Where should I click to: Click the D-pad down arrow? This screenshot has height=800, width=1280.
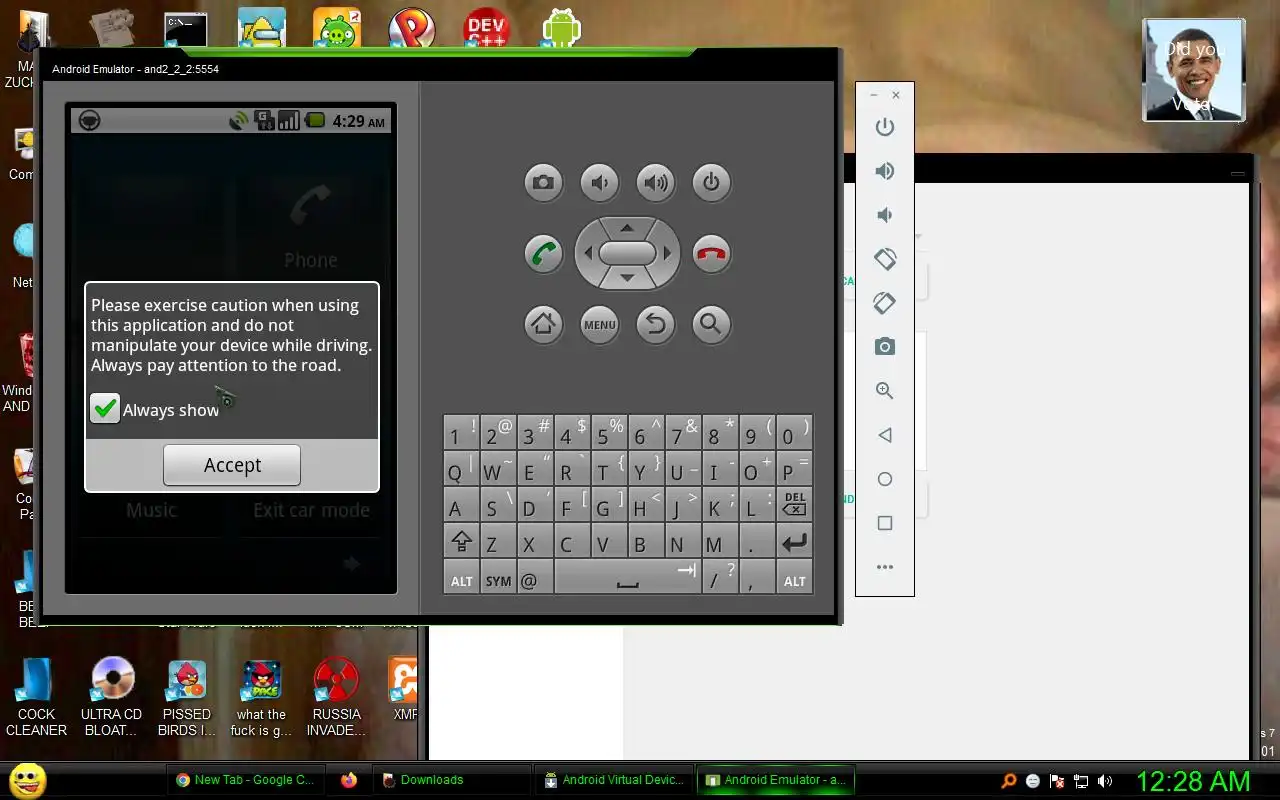coord(627,278)
